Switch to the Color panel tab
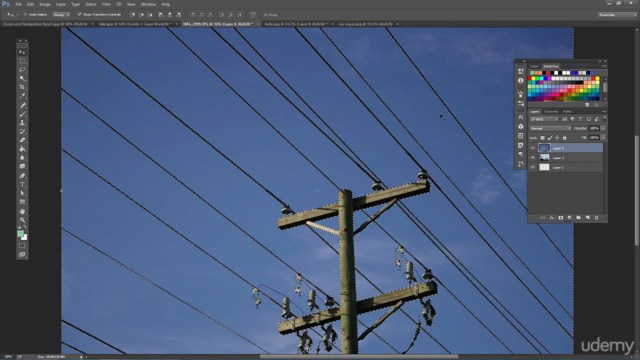This screenshot has width=640, height=360. click(534, 66)
